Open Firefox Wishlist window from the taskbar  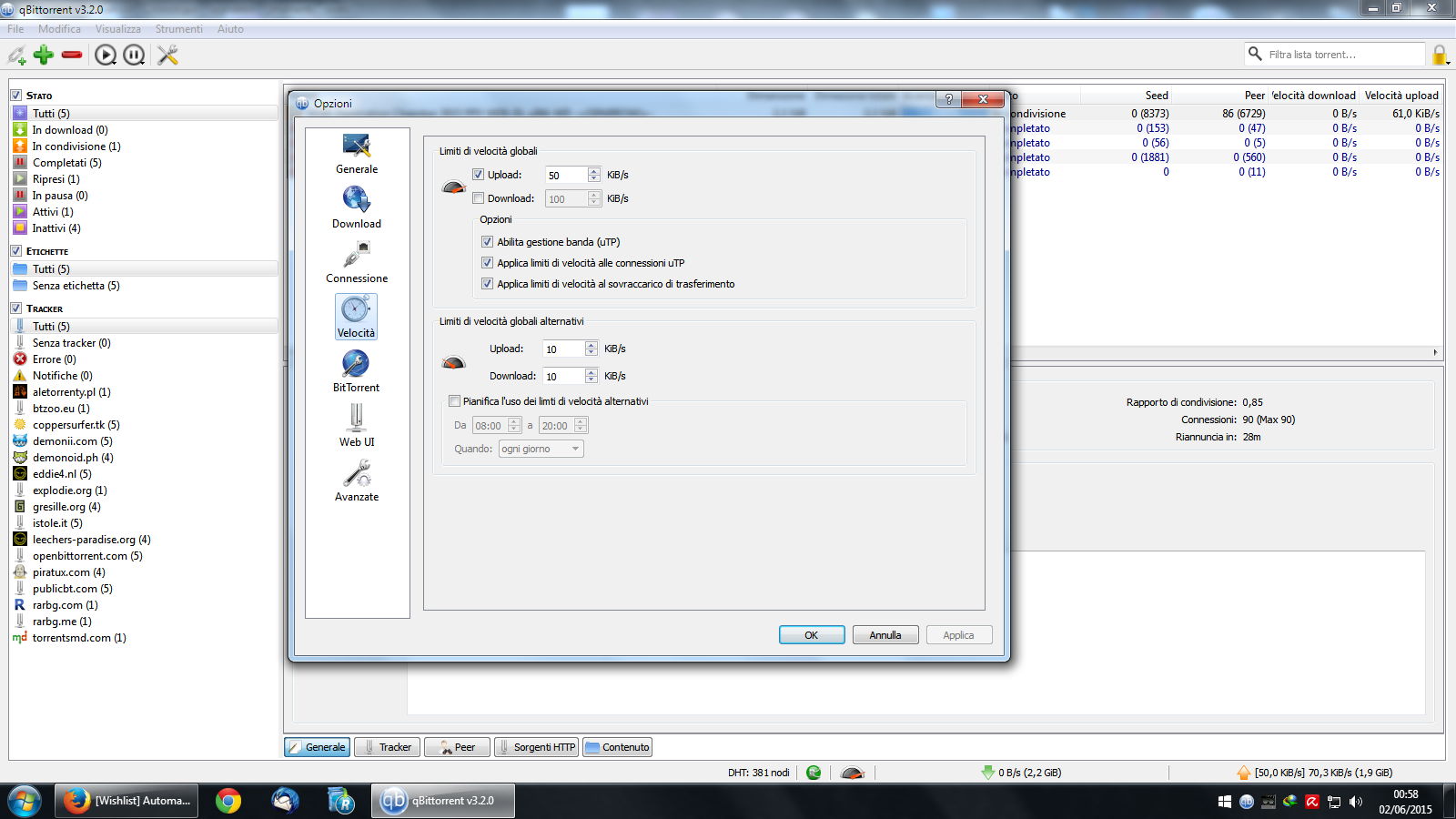tap(126, 801)
